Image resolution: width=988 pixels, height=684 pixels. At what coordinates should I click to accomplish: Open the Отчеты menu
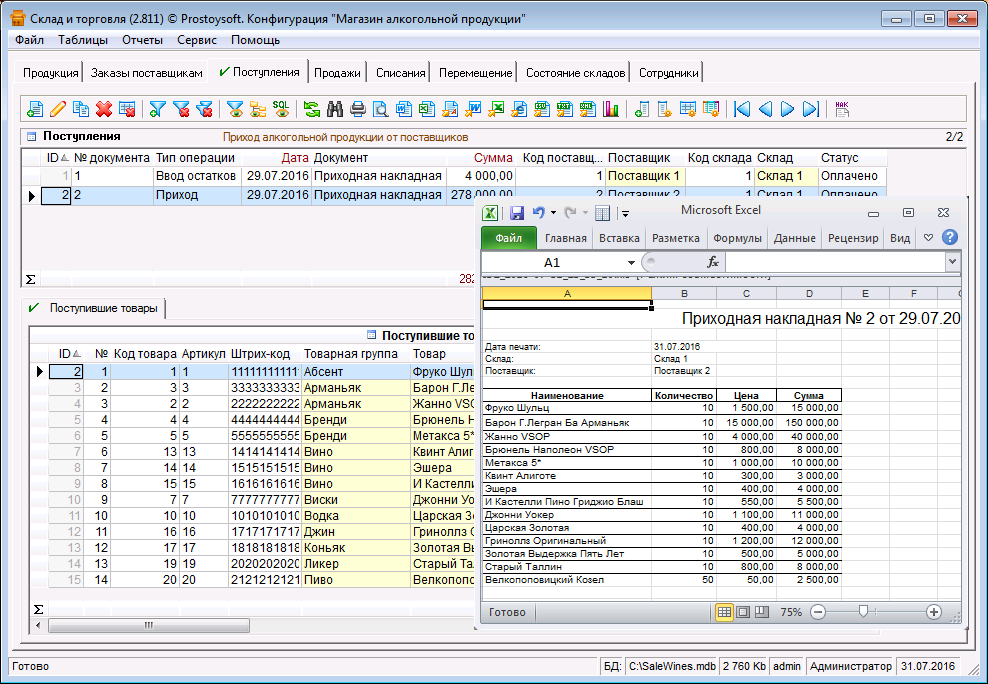[x=142, y=40]
